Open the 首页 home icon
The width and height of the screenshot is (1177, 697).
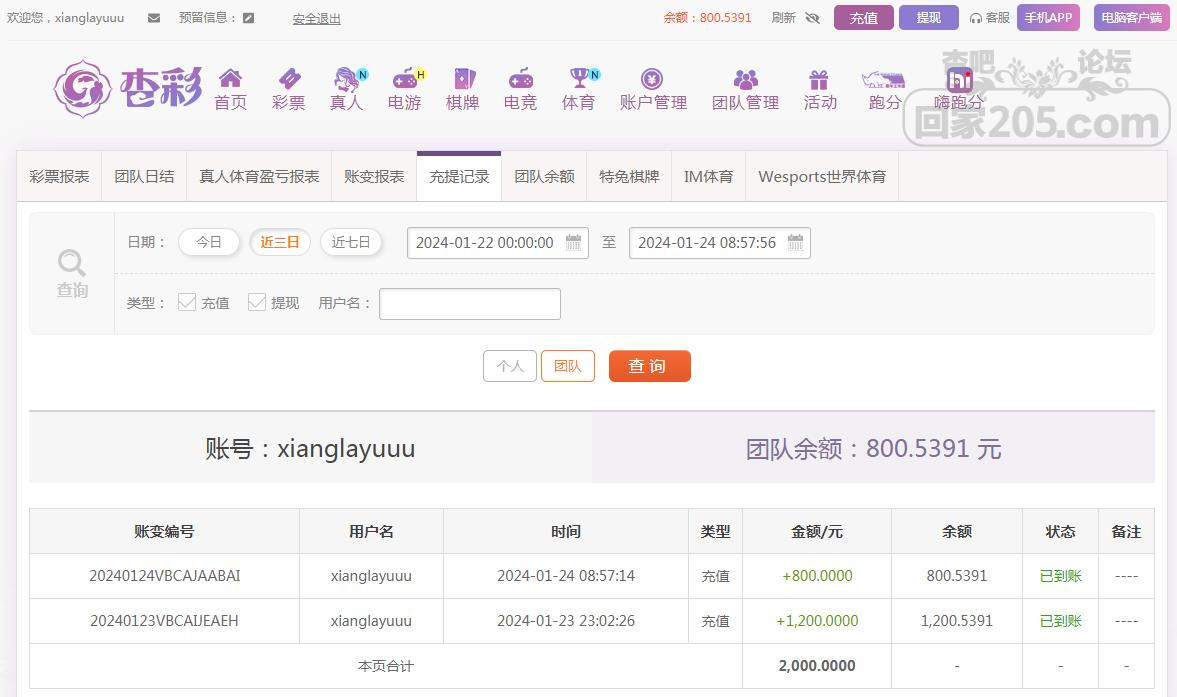pyautogui.click(x=230, y=79)
